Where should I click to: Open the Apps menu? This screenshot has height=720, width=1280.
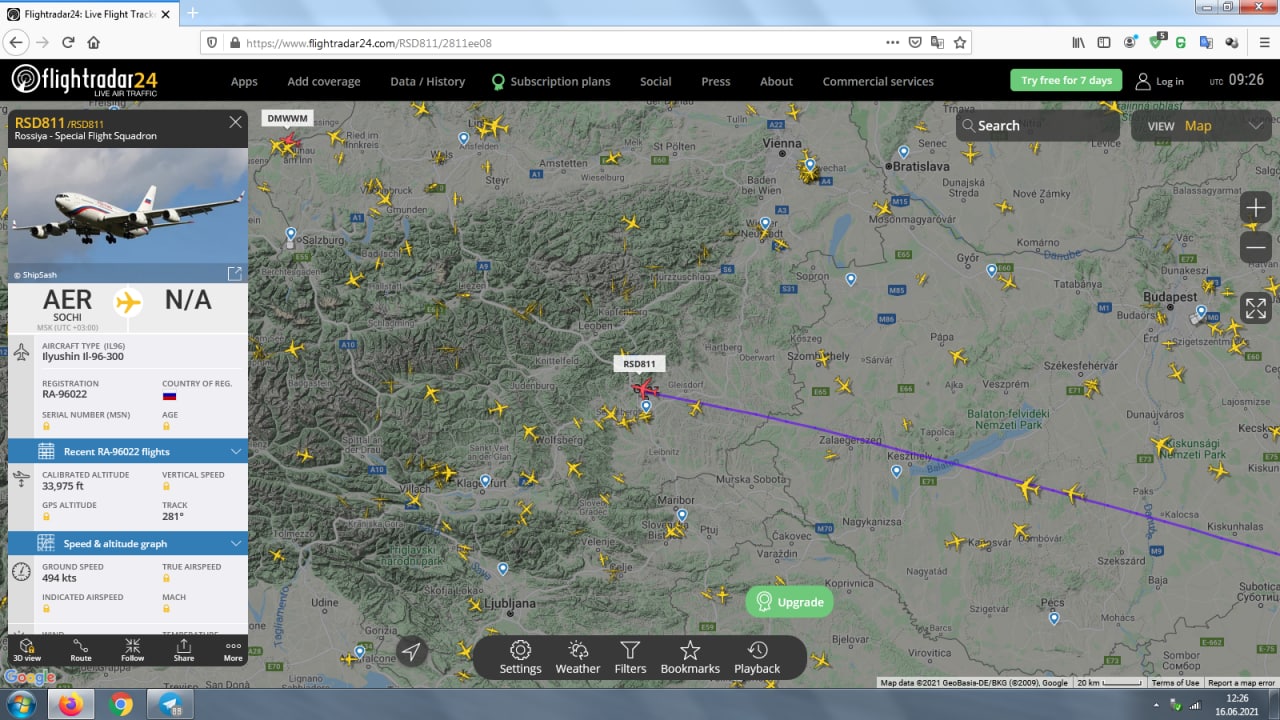[244, 82]
